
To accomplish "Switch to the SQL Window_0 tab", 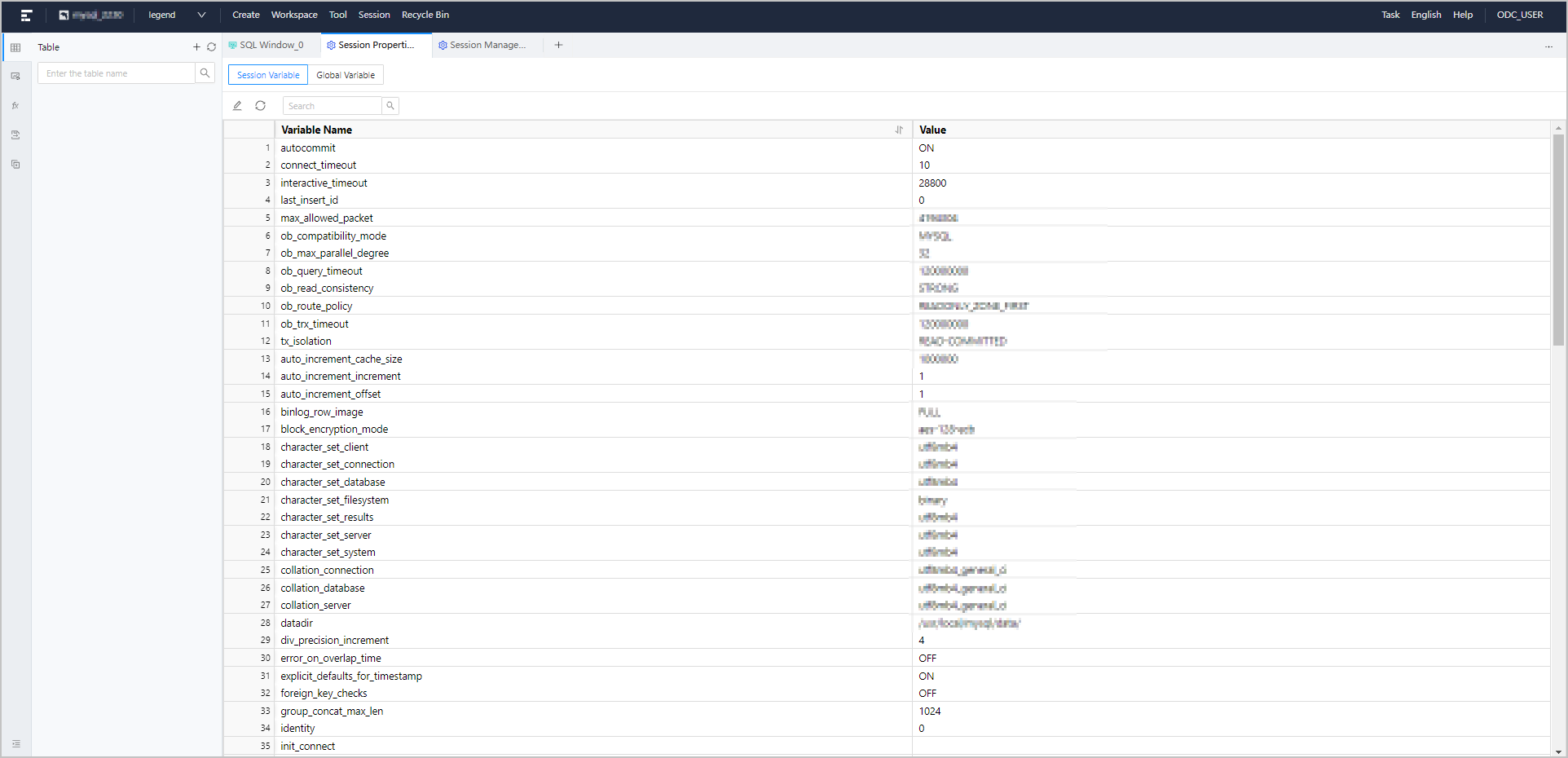I will (x=267, y=45).
